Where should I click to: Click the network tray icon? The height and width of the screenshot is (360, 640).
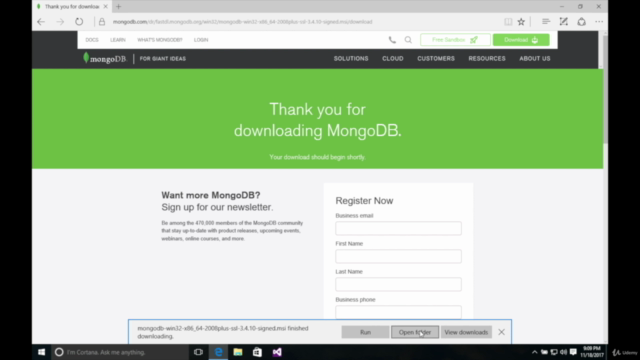point(554,352)
